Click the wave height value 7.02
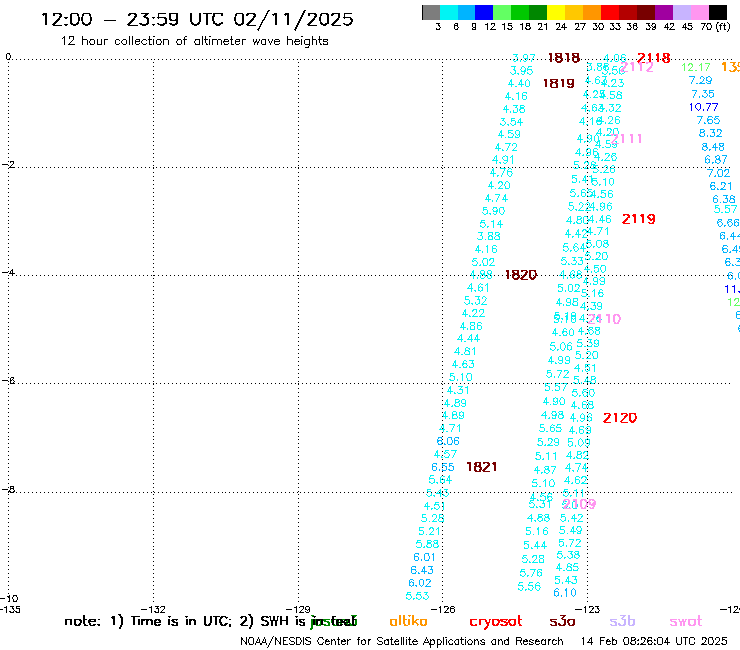The height and width of the screenshot is (650, 740). point(718,173)
